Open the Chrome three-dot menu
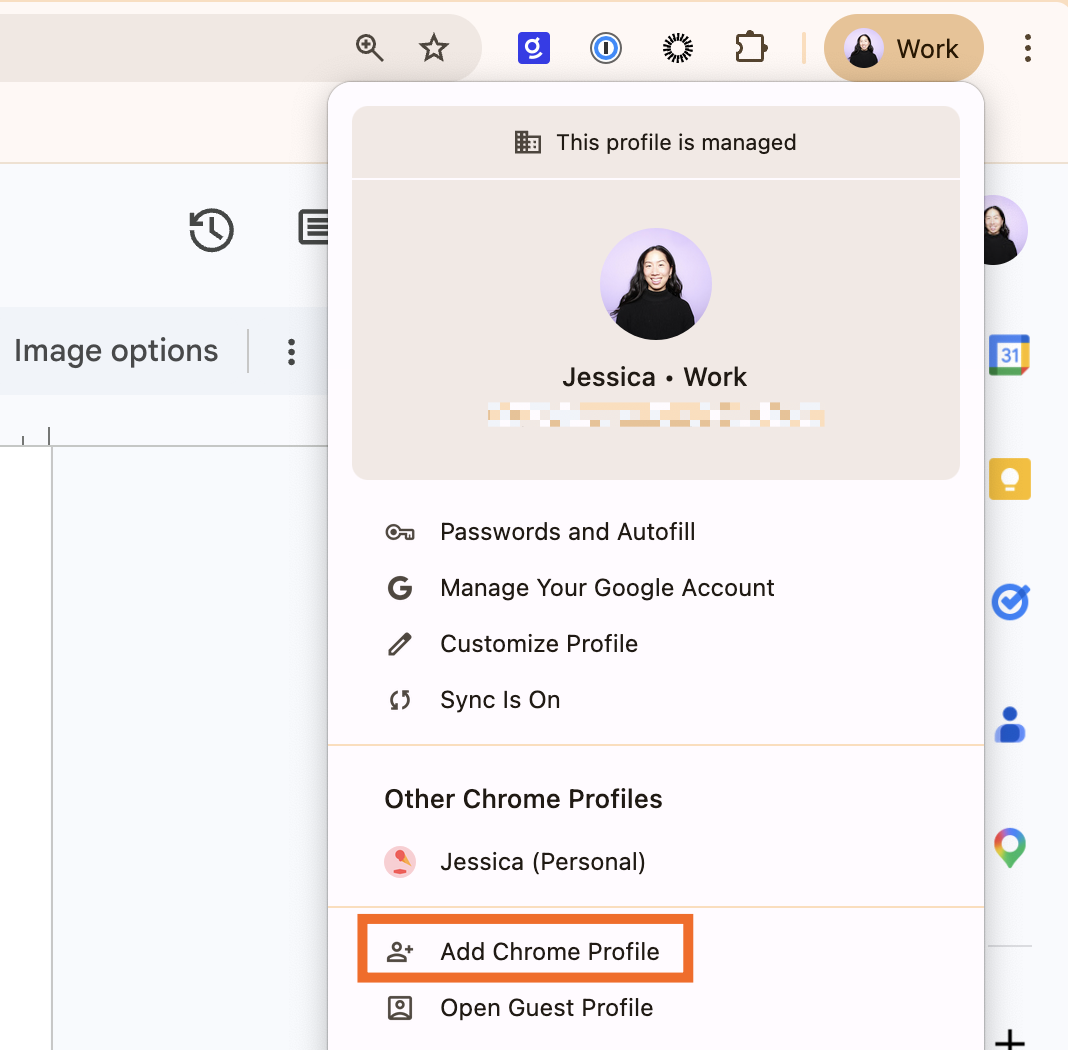The height and width of the screenshot is (1050, 1068). (x=1027, y=47)
